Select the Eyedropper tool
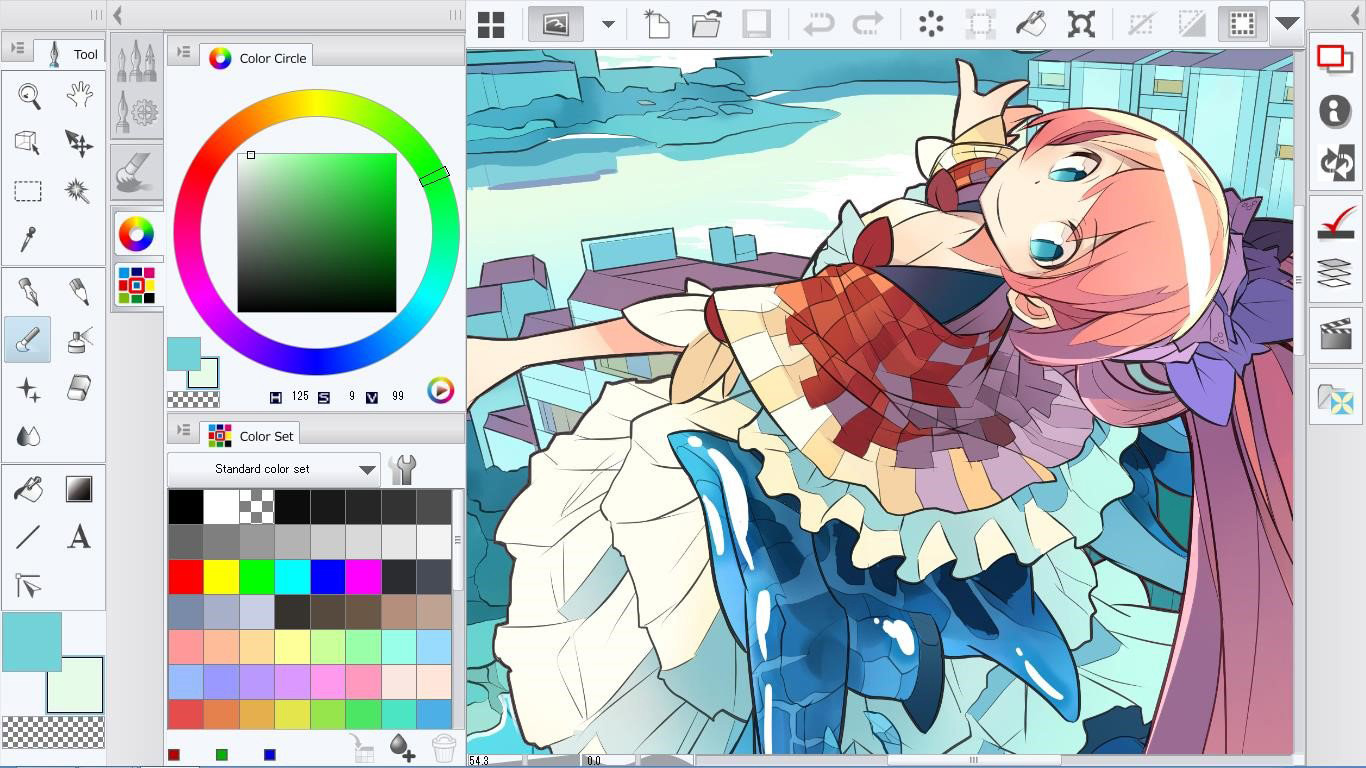This screenshot has height=768, width=1366. click(x=27, y=240)
